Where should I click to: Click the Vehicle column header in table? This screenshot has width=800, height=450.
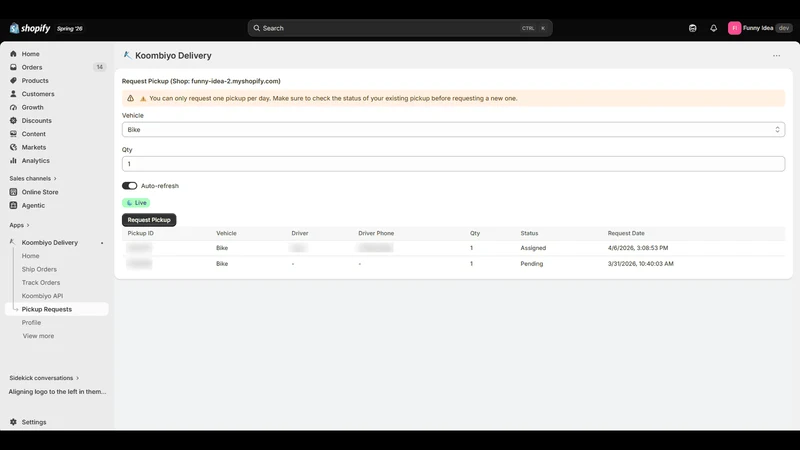[226, 233]
